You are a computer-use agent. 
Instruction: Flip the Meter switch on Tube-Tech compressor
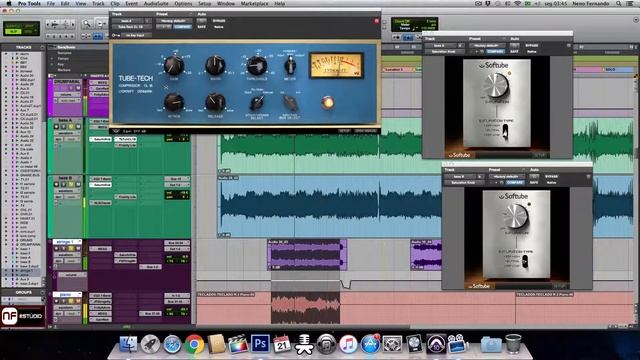coord(290,64)
